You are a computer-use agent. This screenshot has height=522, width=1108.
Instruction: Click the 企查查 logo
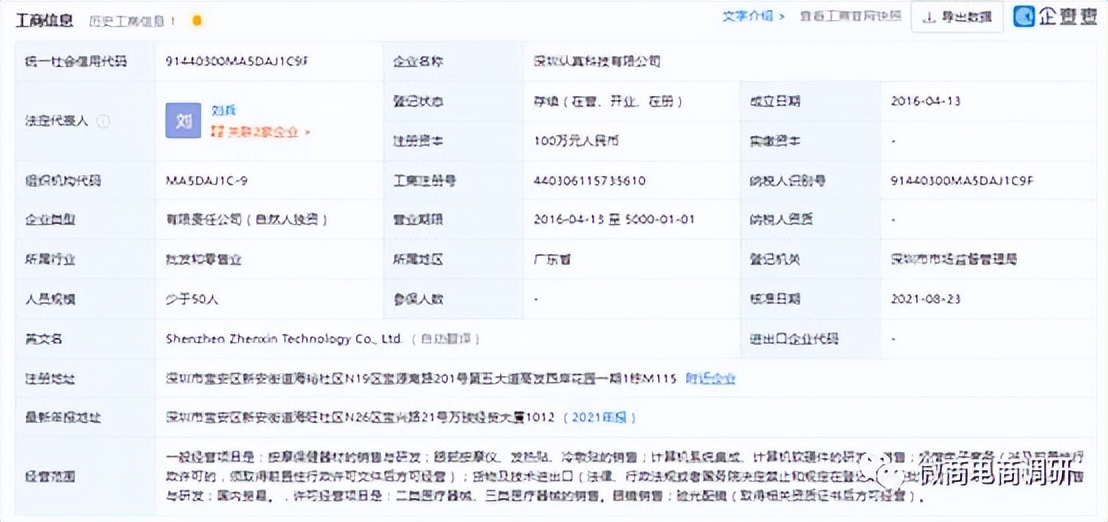tap(1055, 17)
